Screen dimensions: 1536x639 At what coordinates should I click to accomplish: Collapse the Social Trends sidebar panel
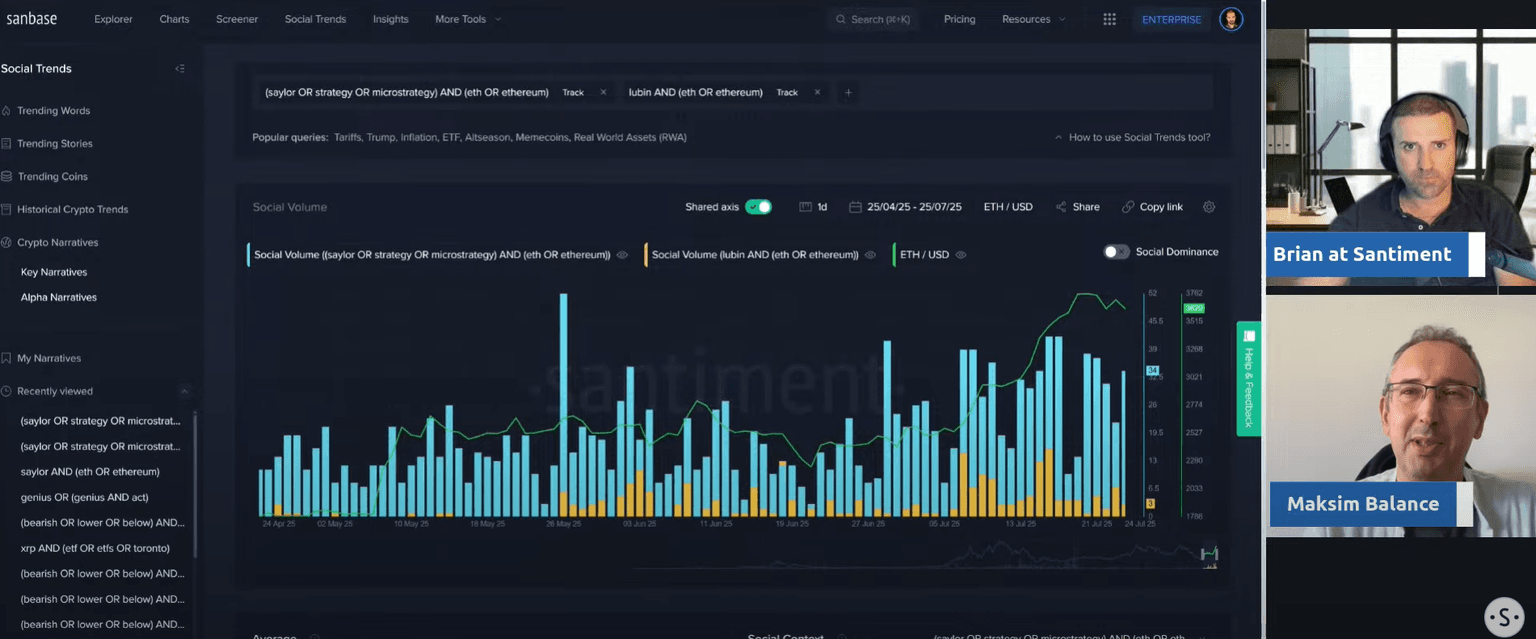[180, 69]
